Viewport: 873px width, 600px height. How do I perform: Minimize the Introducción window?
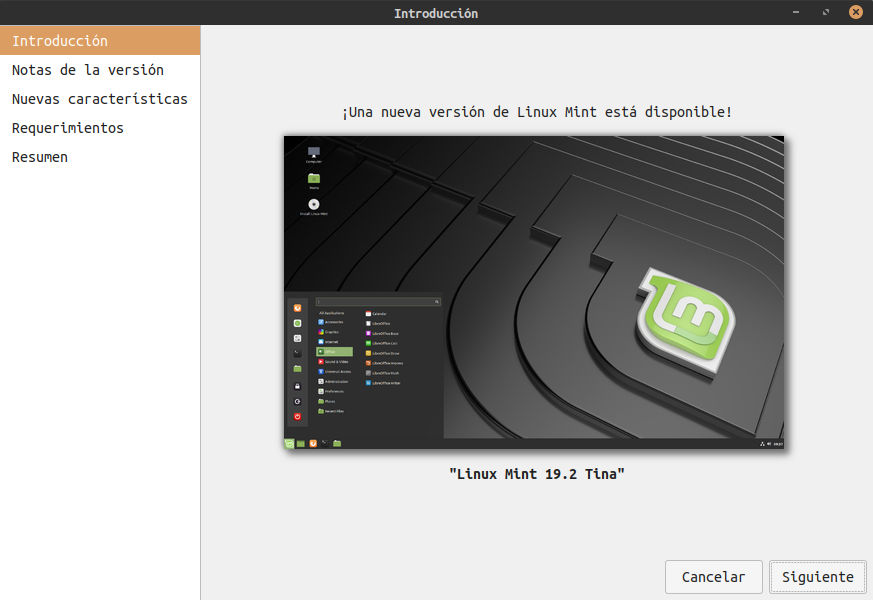click(x=796, y=12)
